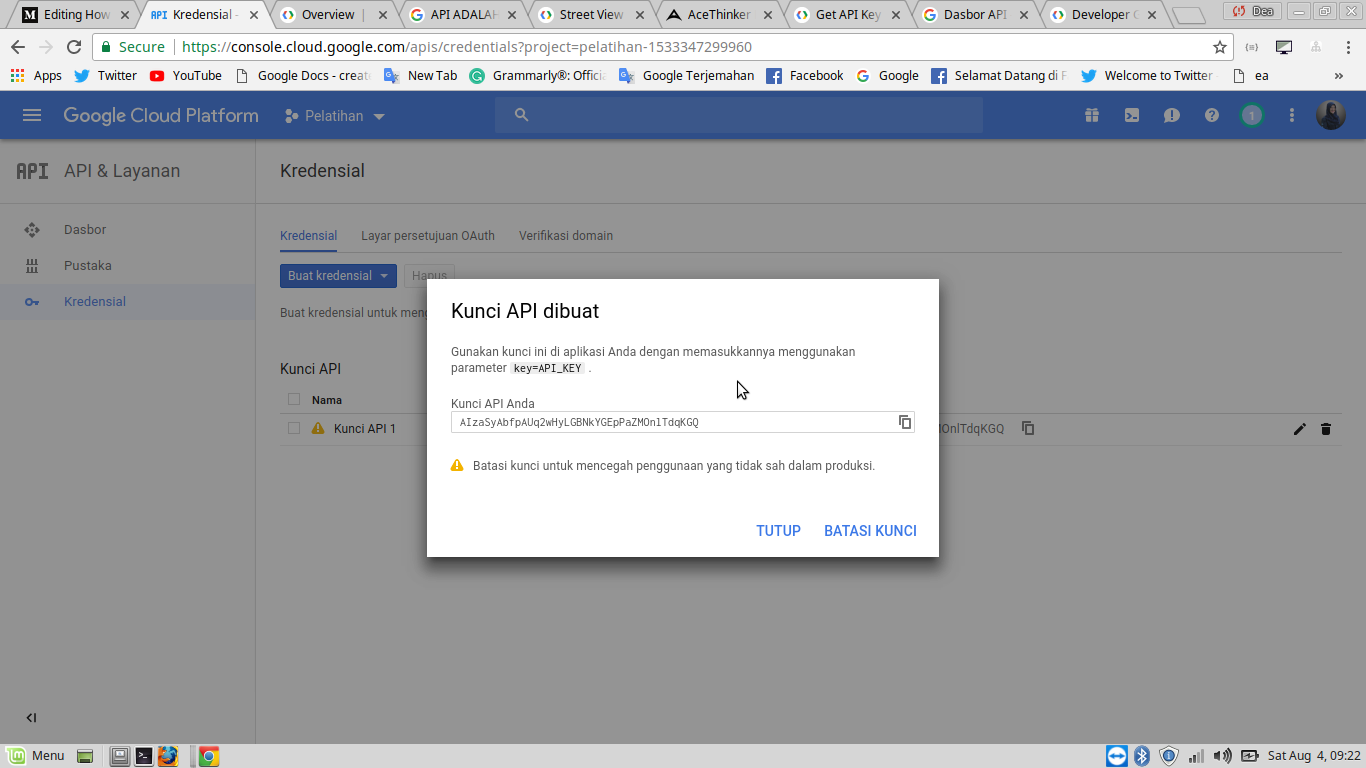Open the Google Cloud products grid icon

(1091, 115)
